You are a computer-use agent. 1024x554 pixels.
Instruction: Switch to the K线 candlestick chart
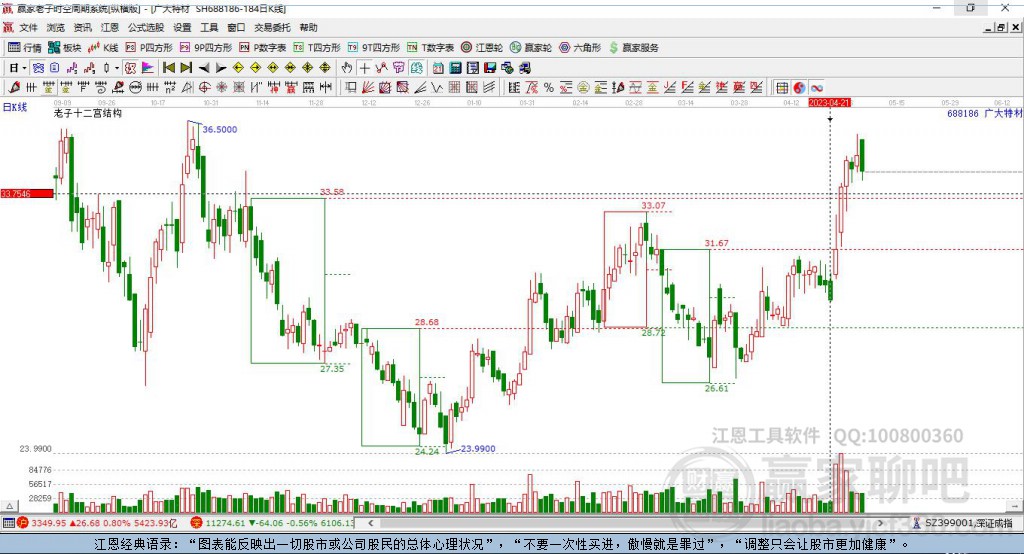coord(103,48)
